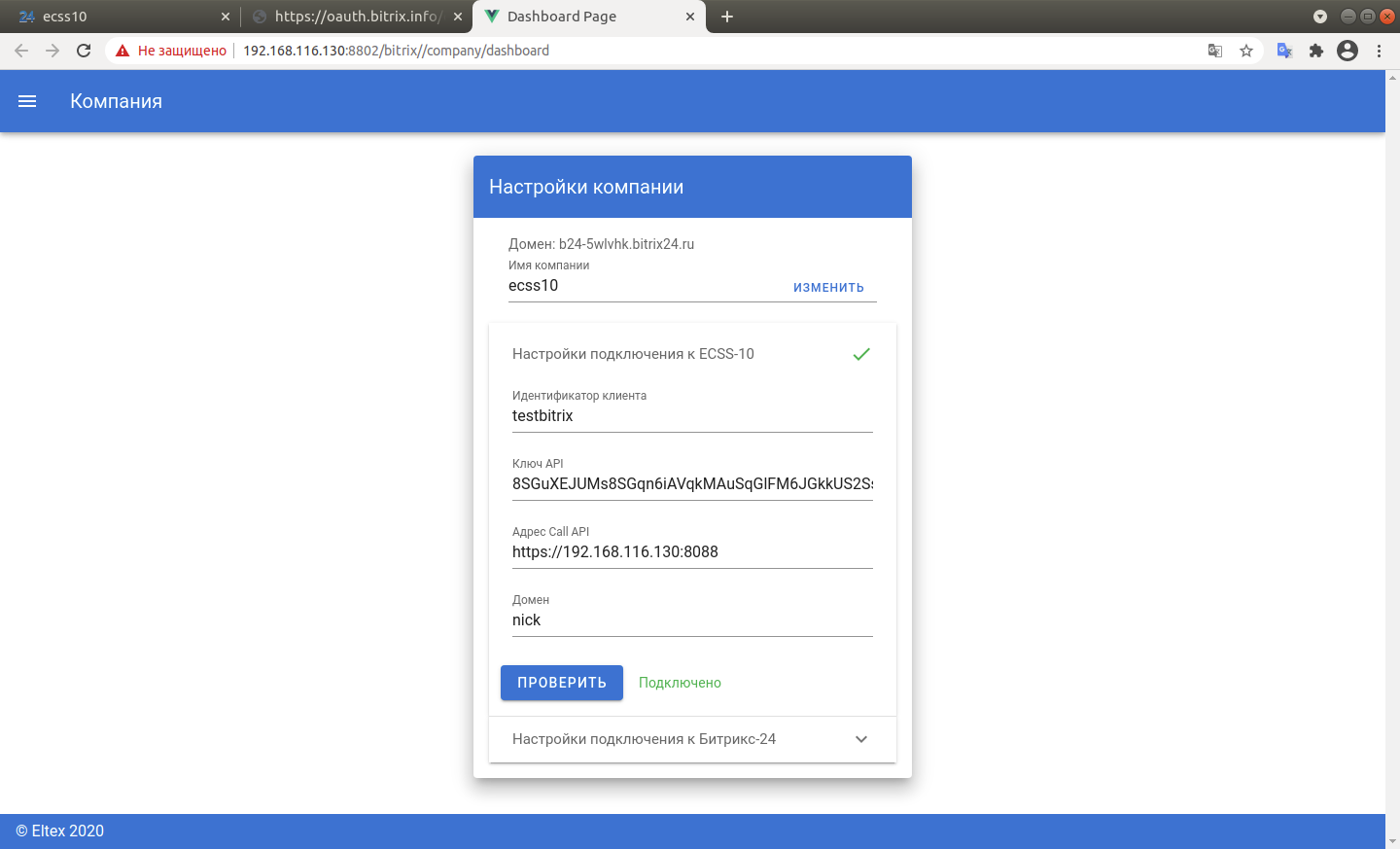Screen dimensions: 1400x849
Task: Close the Dashboard Page tab
Action: point(690,17)
